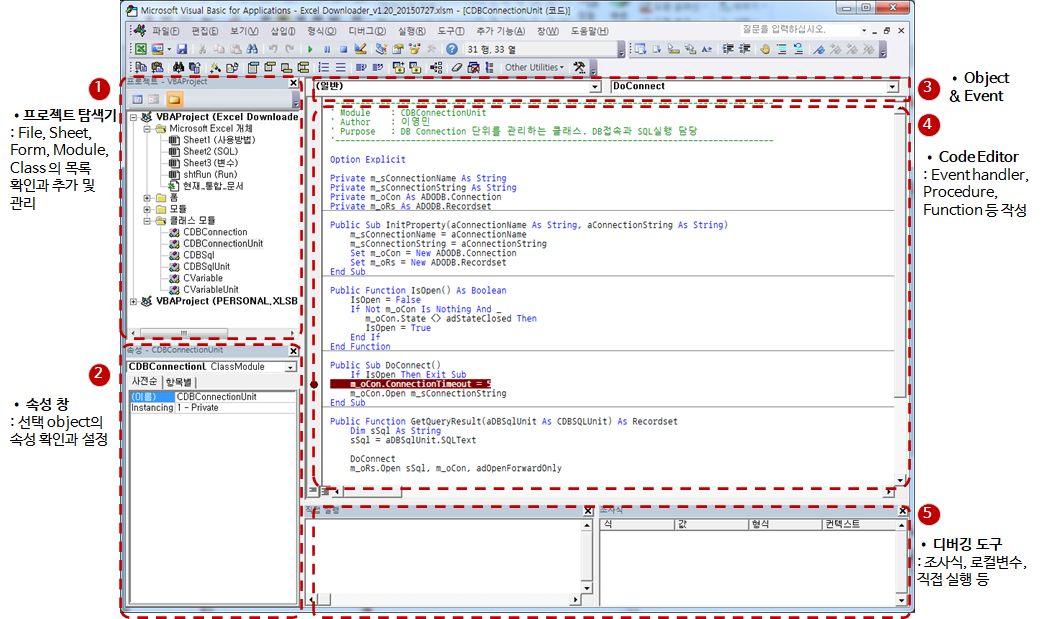The width and height of the screenshot is (1041, 619).
Task: Click the code editor horizontal scrollbar thumb
Action: point(372,492)
